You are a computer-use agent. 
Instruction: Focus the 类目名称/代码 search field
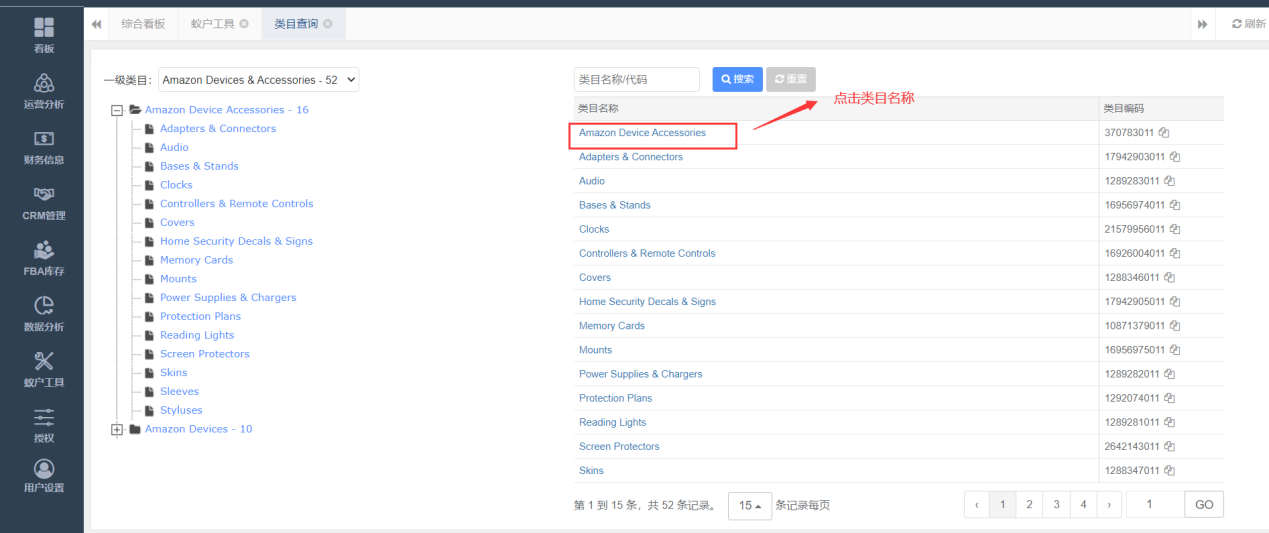point(637,79)
